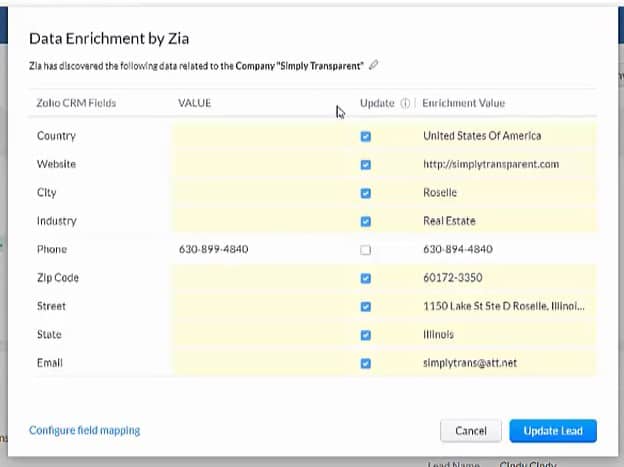Image resolution: width=624 pixels, height=467 pixels.
Task: Click the Zoho CRM Fields column header
Action: click(76, 103)
